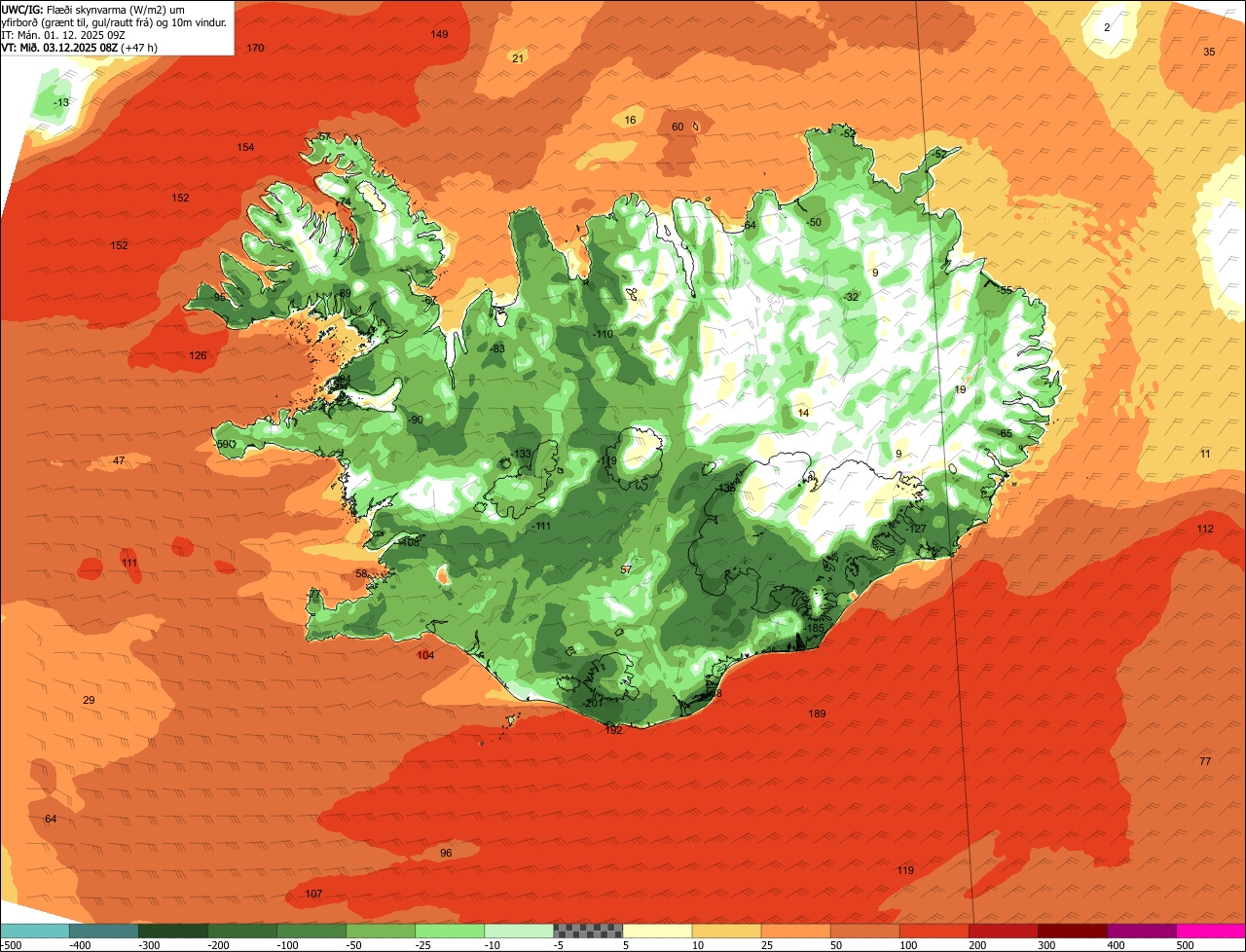Click the legend label 200
This screenshot has width=1246, height=952.
(977, 945)
